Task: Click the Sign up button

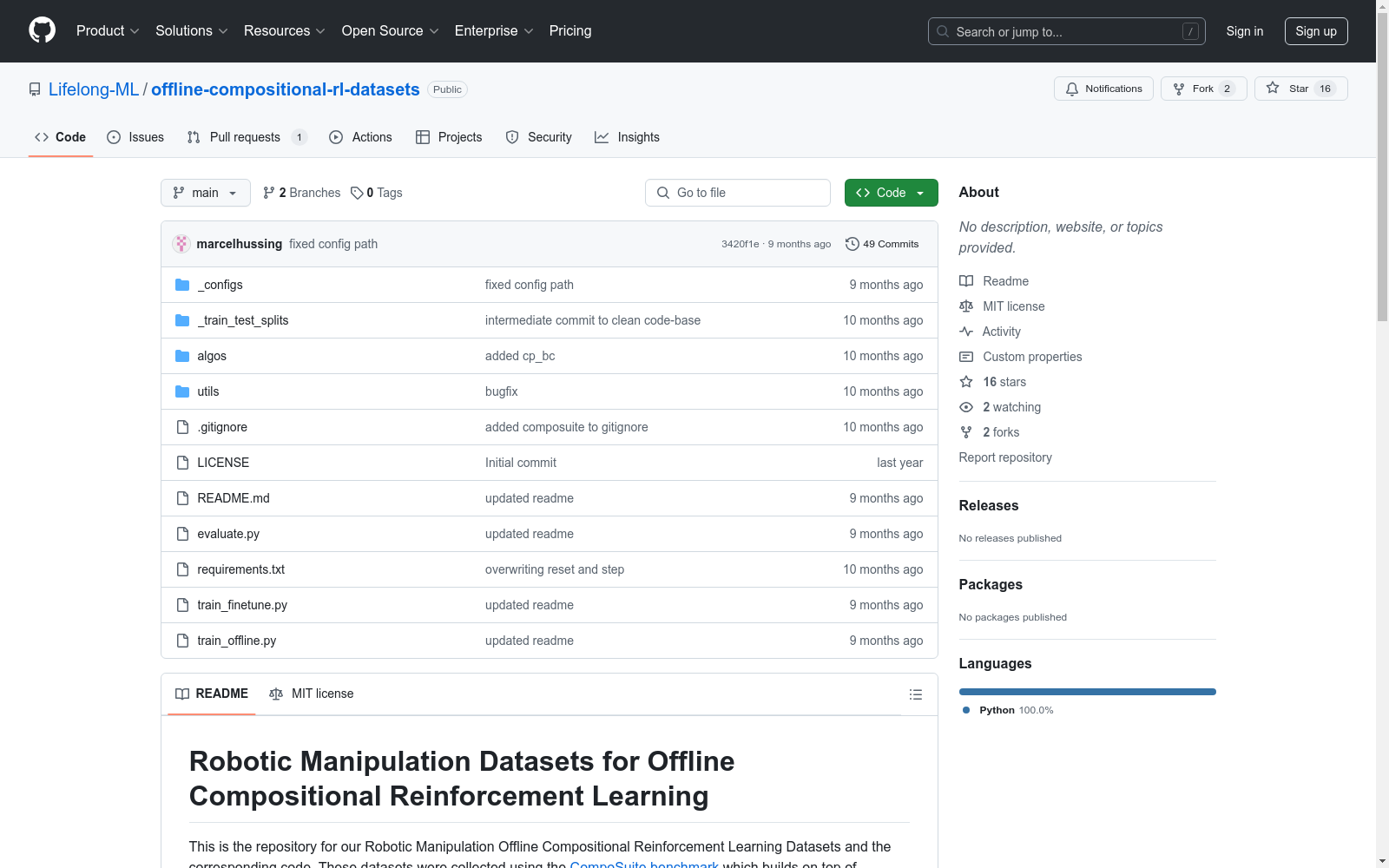Action: tap(1316, 31)
